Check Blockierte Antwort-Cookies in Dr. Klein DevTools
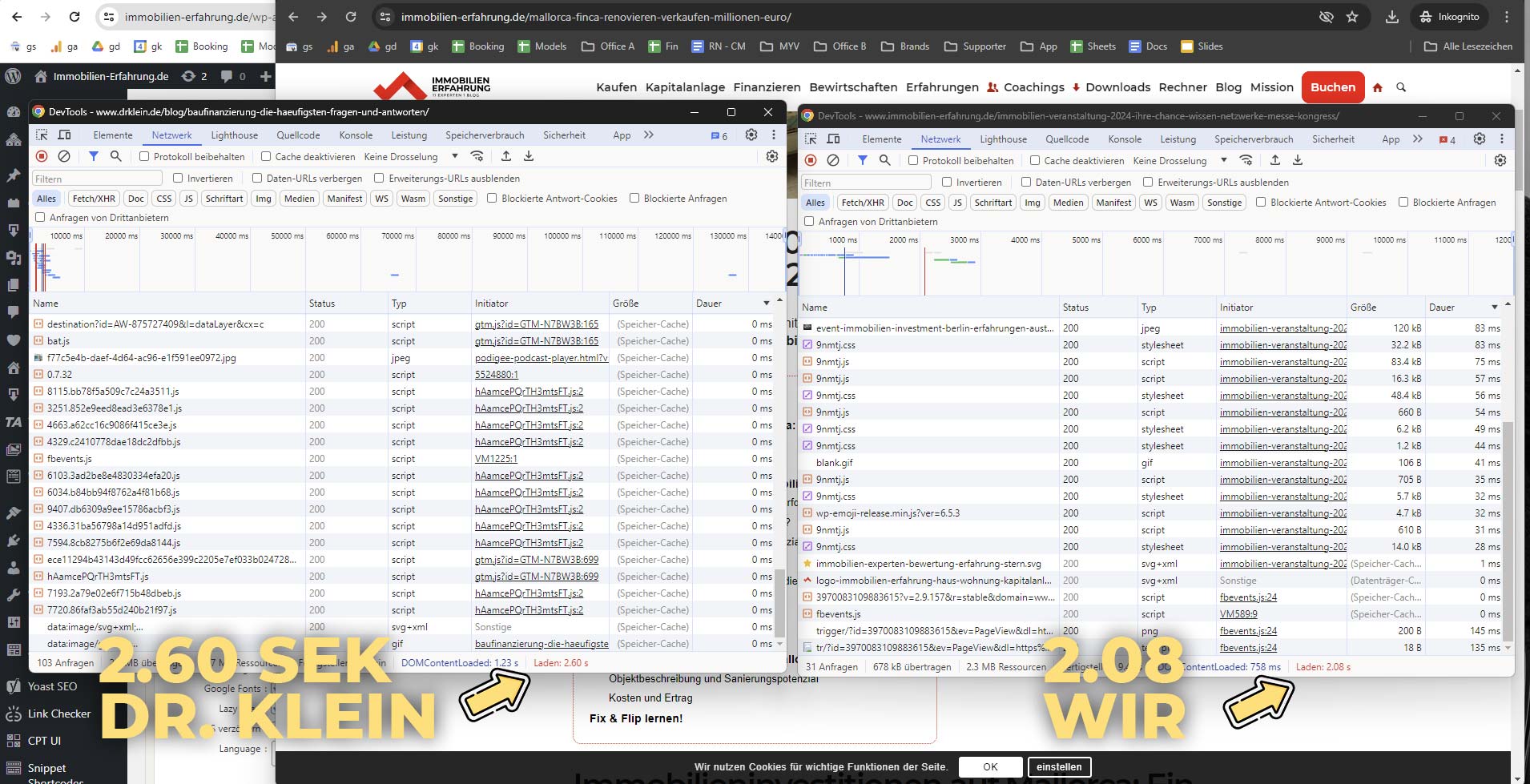 point(492,198)
